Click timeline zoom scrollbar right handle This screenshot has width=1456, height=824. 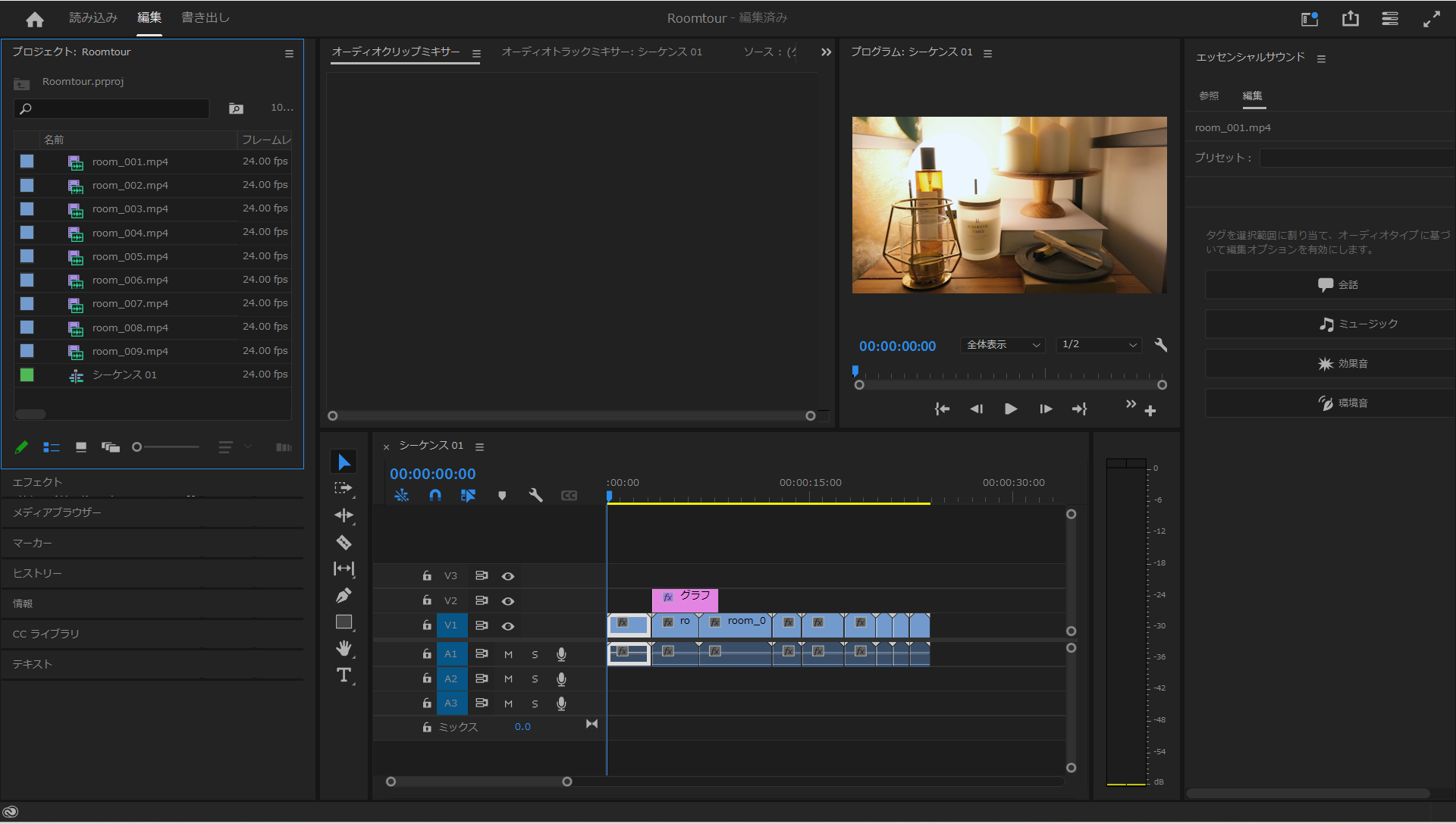[x=567, y=782]
